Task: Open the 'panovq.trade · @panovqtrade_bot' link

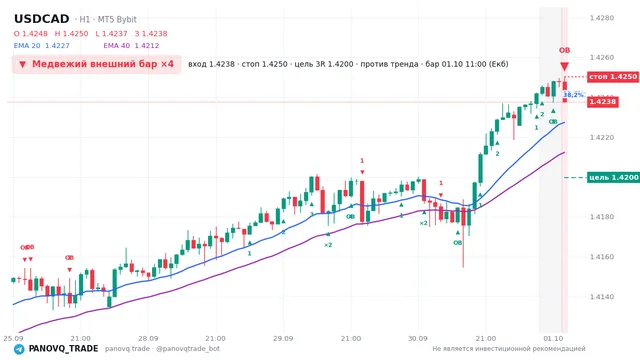Action: pos(162,349)
